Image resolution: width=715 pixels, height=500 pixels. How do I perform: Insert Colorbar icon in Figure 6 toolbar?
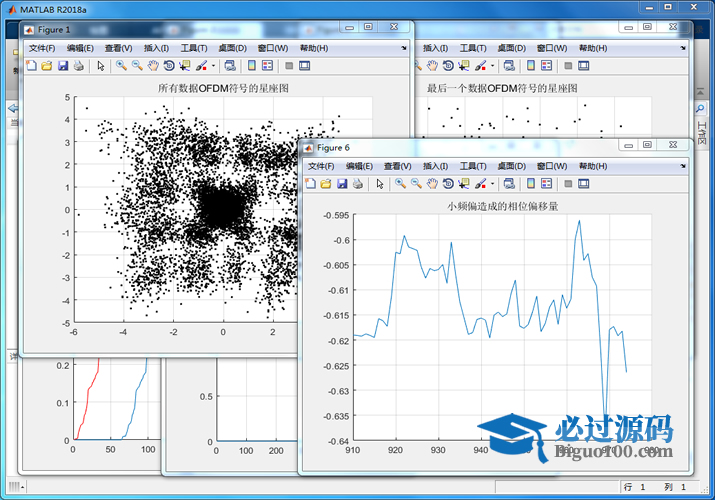tap(531, 184)
